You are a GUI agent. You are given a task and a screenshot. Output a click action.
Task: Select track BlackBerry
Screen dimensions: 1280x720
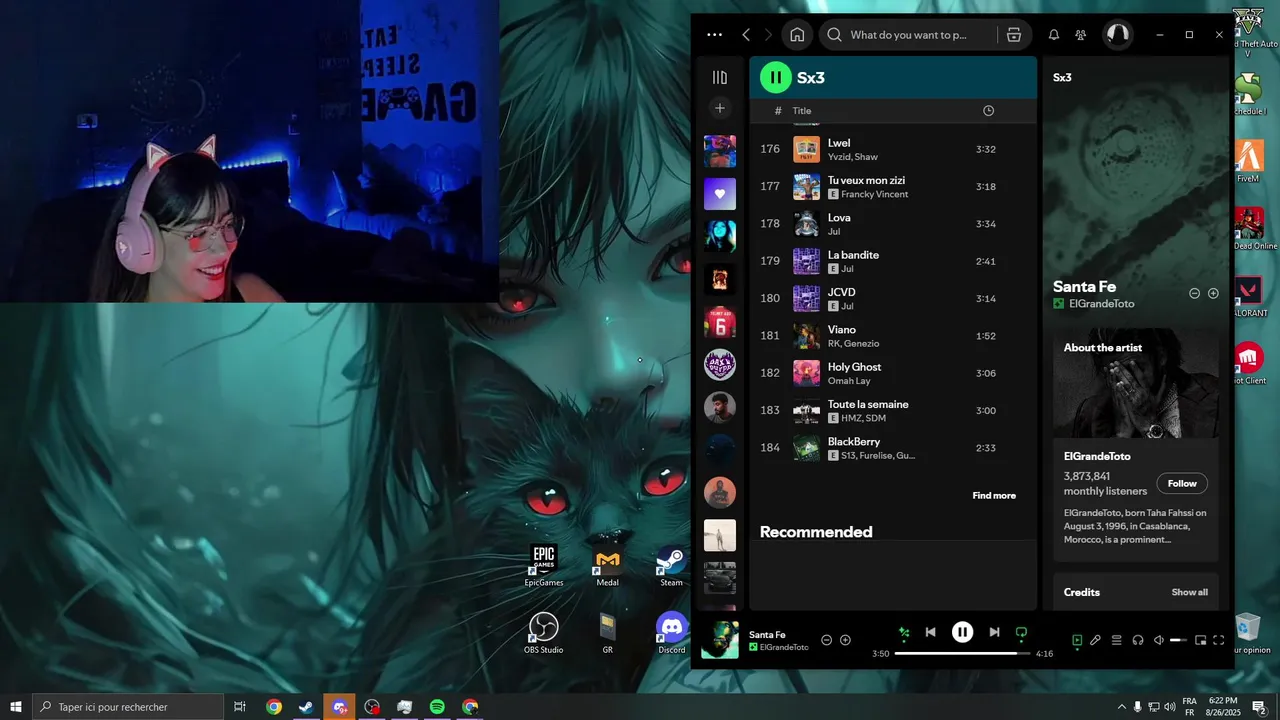tap(893, 448)
